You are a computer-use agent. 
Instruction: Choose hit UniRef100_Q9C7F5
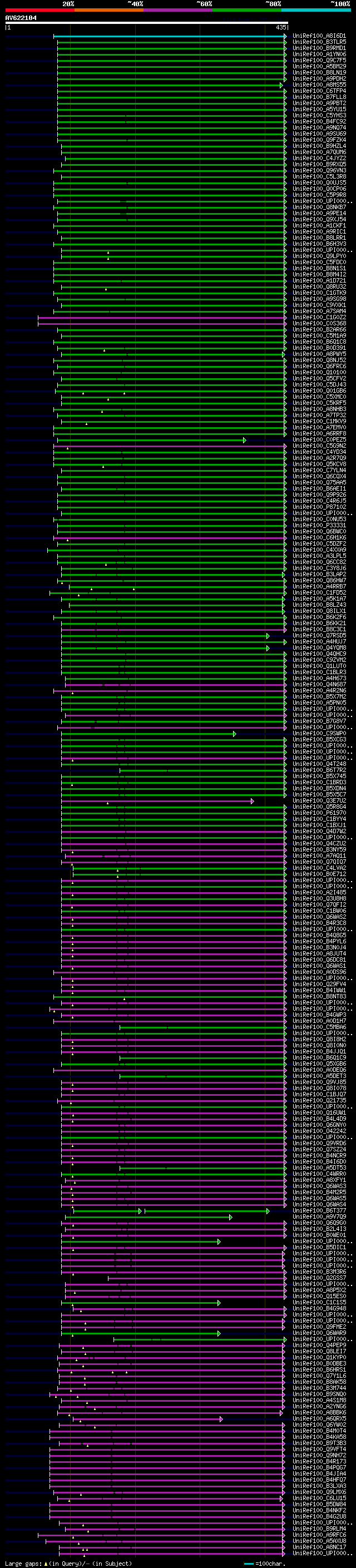click(319, 60)
